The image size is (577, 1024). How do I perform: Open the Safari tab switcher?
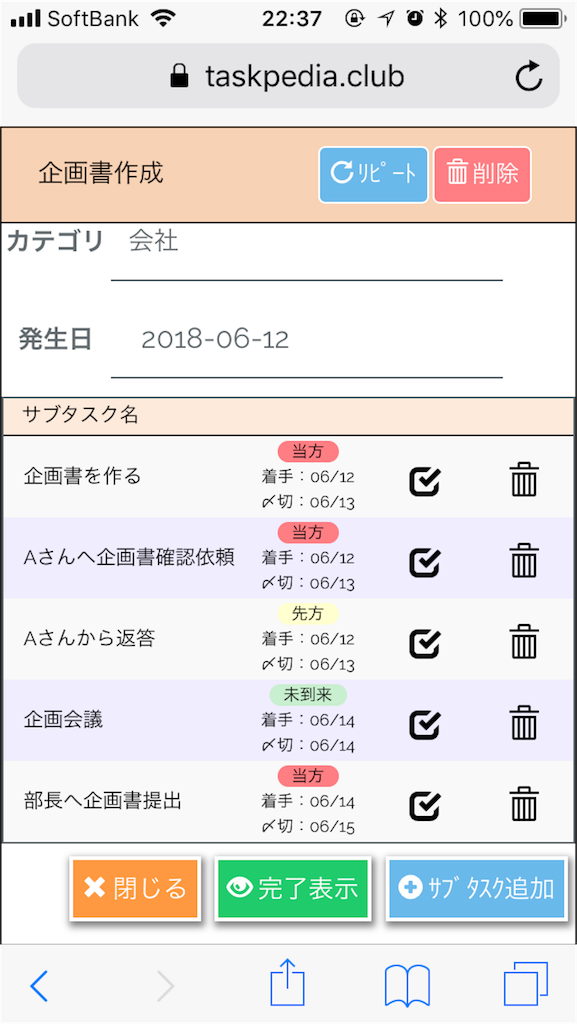(x=519, y=985)
